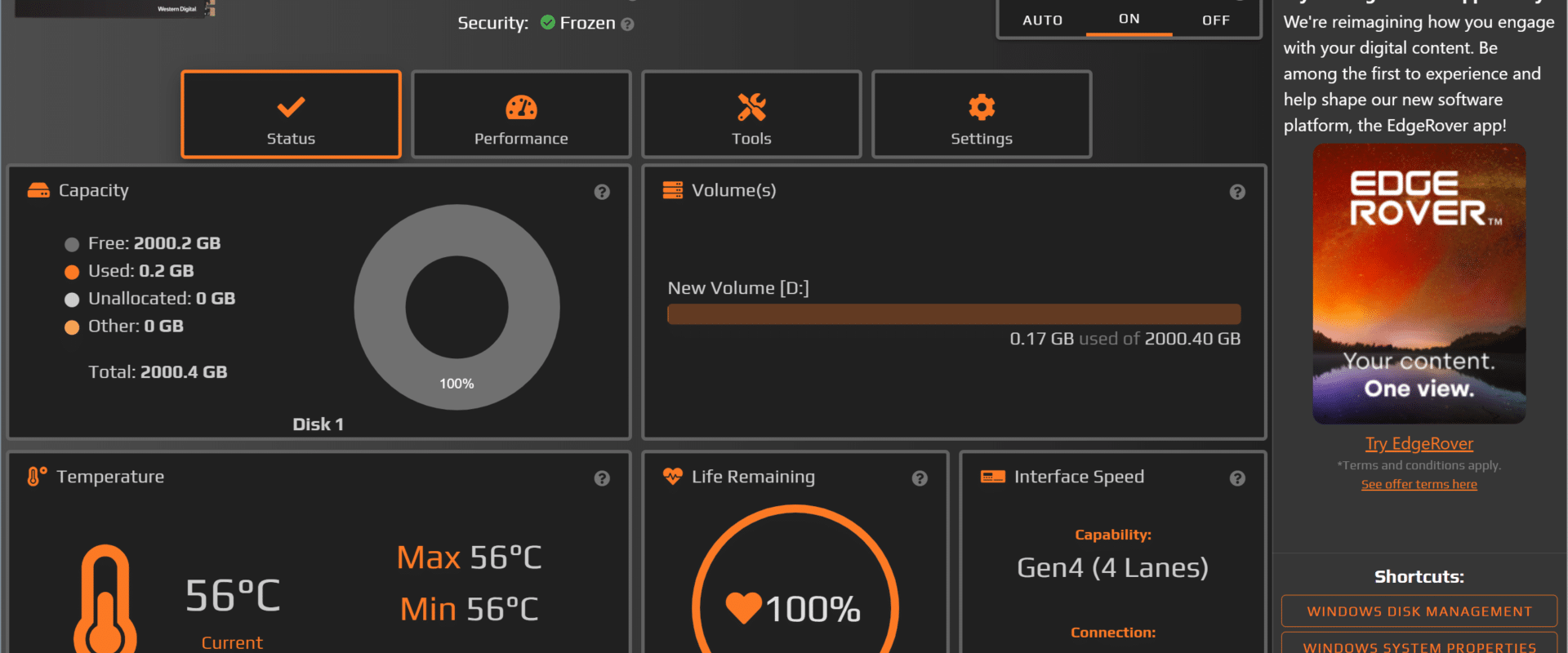Click the Used: 0.2 GB entry
Image resolution: width=1568 pixels, height=653 pixels.
(x=141, y=271)
